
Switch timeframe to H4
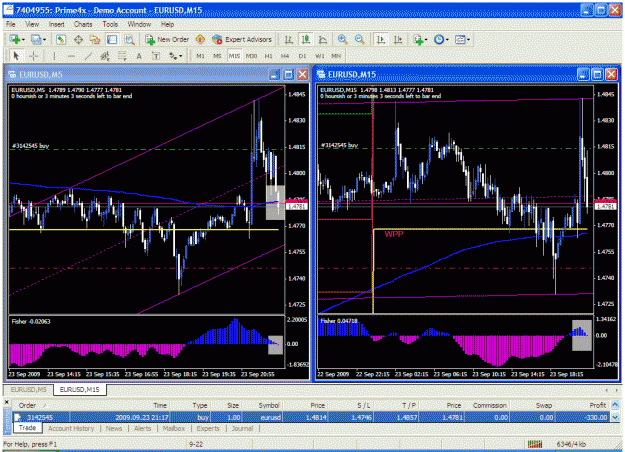285,56
